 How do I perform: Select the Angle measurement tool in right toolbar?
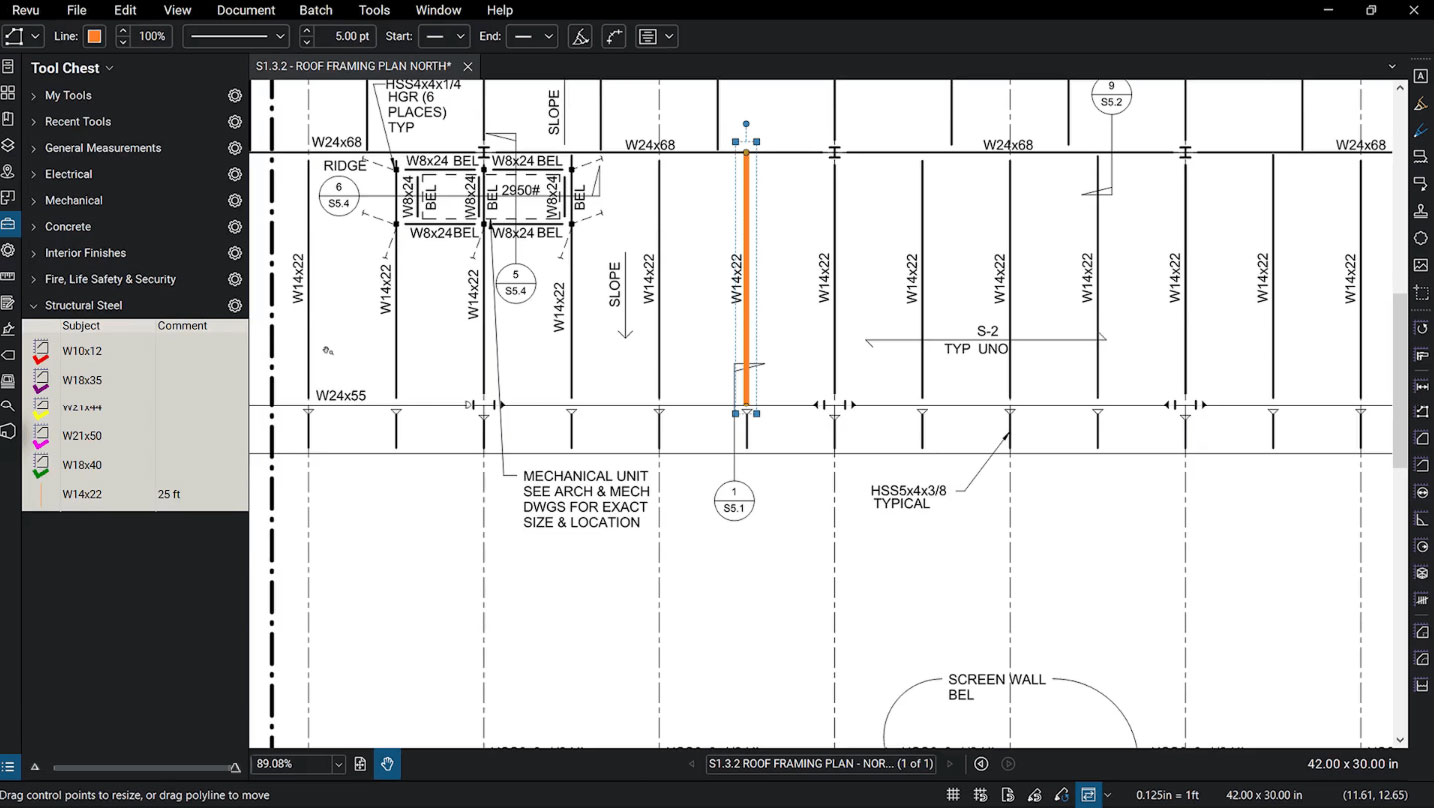1420,519
